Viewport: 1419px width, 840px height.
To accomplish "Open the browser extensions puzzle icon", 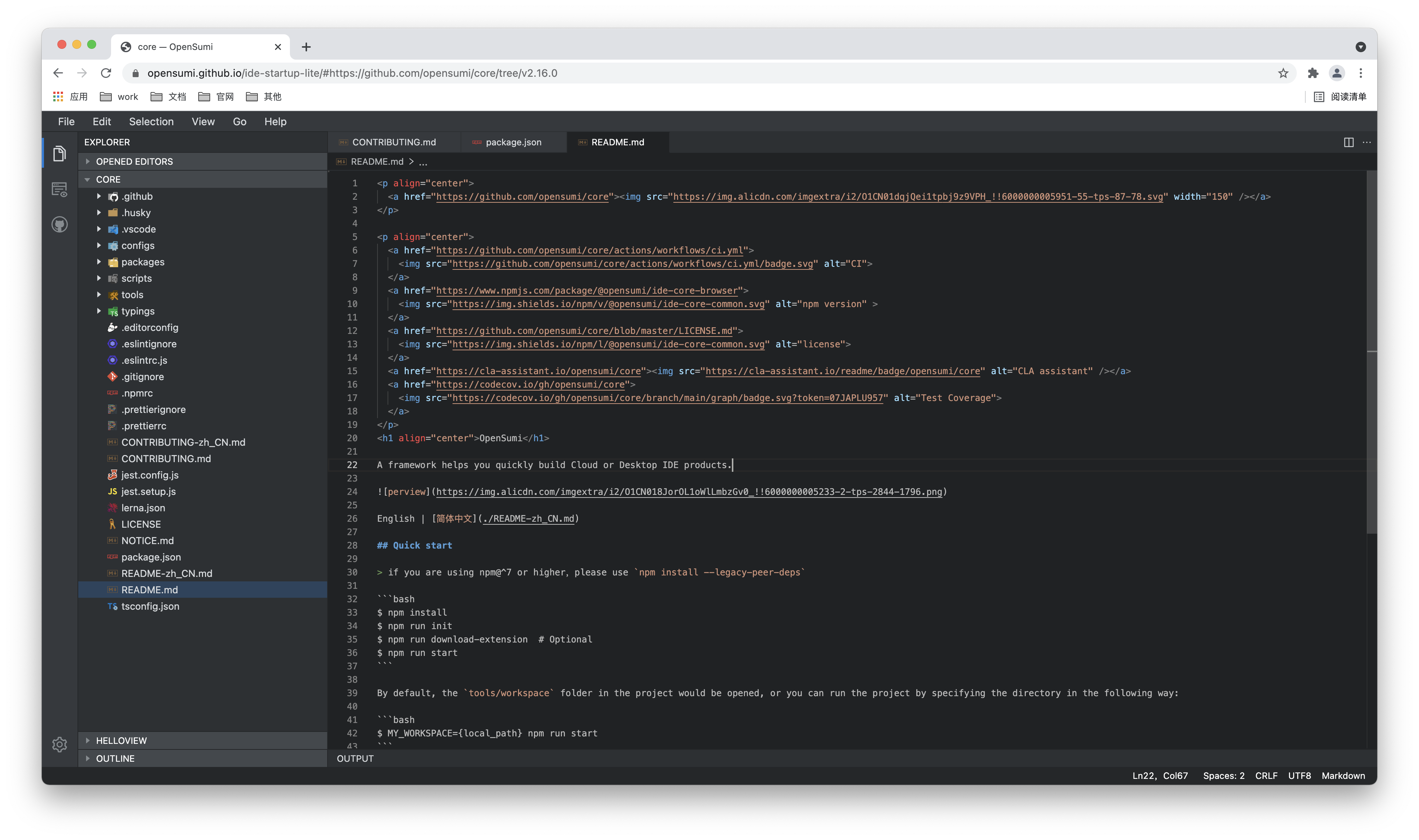I will 1313,73.
